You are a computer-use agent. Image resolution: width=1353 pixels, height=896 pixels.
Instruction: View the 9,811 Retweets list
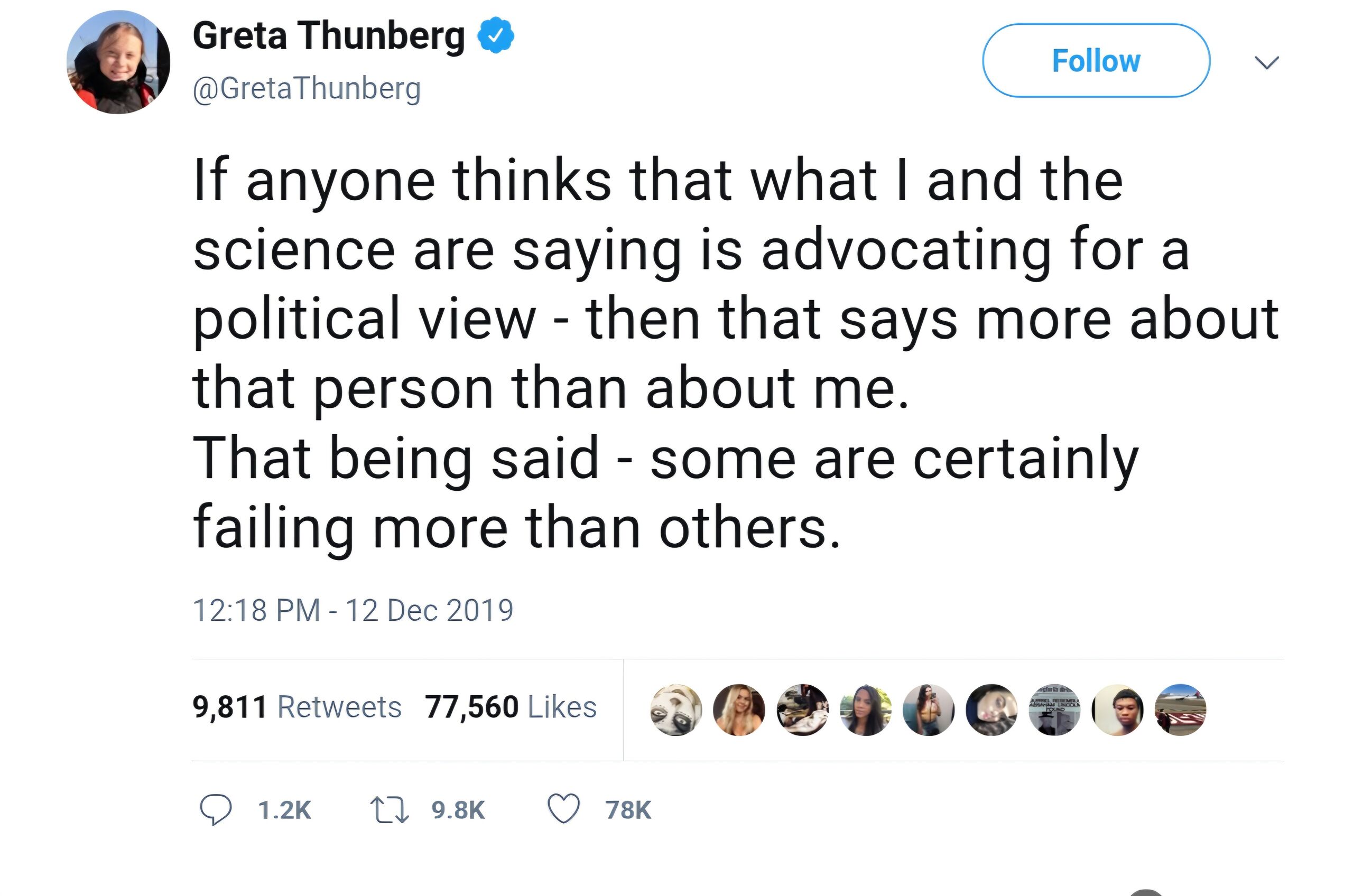(x=296, y=707)
